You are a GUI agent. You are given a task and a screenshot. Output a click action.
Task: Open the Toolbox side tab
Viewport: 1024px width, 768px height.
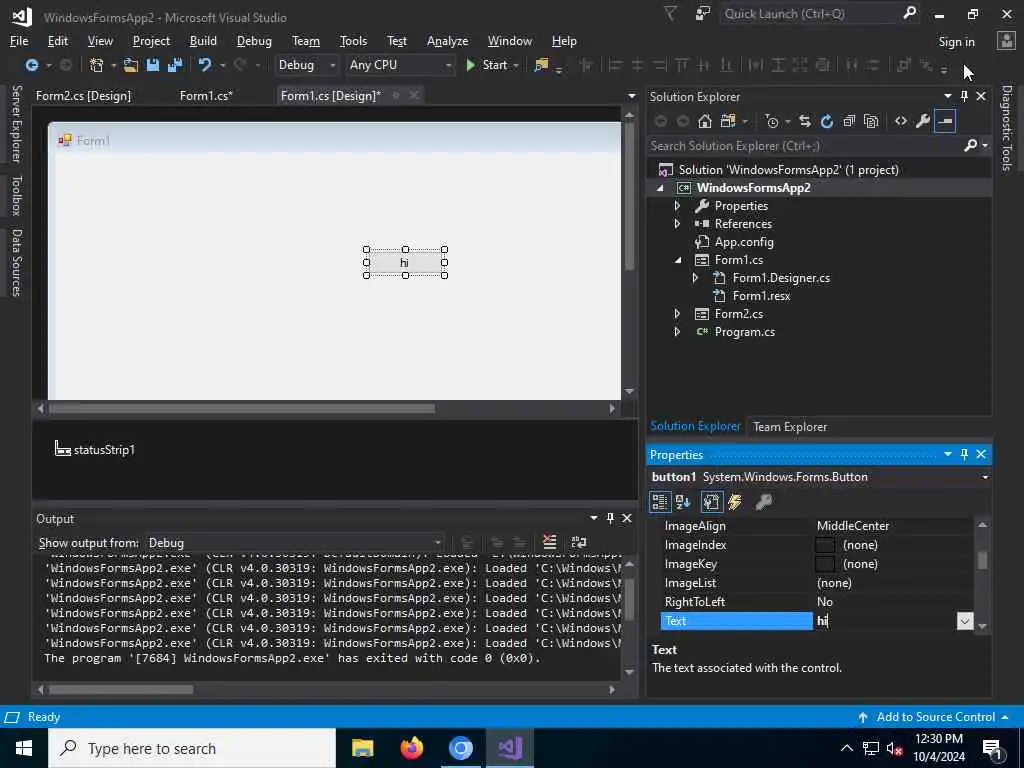16,196
